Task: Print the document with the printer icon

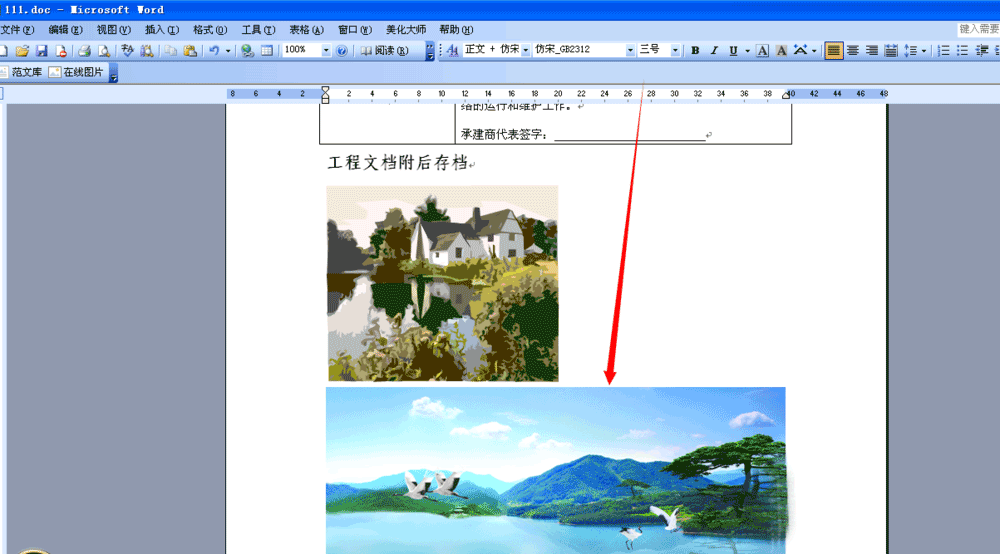Action: click(x=84, y=50)
